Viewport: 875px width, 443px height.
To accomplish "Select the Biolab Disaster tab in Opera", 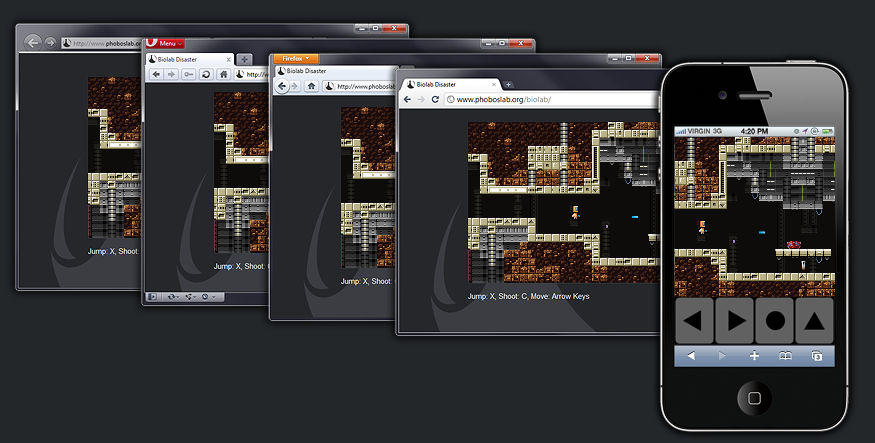I will click(x=190, y=59).
